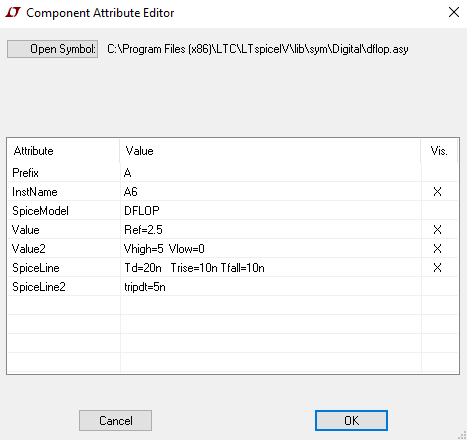Enable visibility for the Prefix row
Viewport: 467px width, 440px height.
pos(440,173)
